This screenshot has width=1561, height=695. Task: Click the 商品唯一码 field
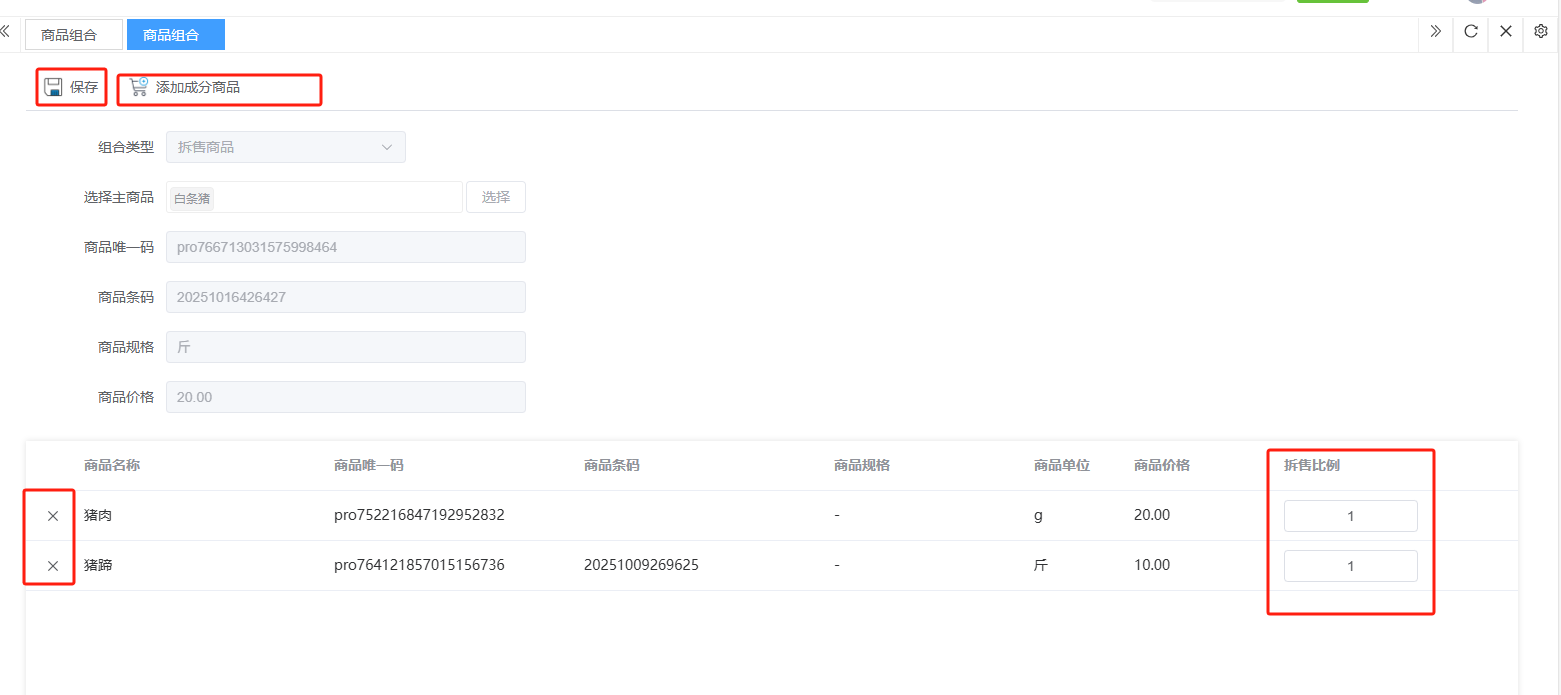[x=345, y=247]
